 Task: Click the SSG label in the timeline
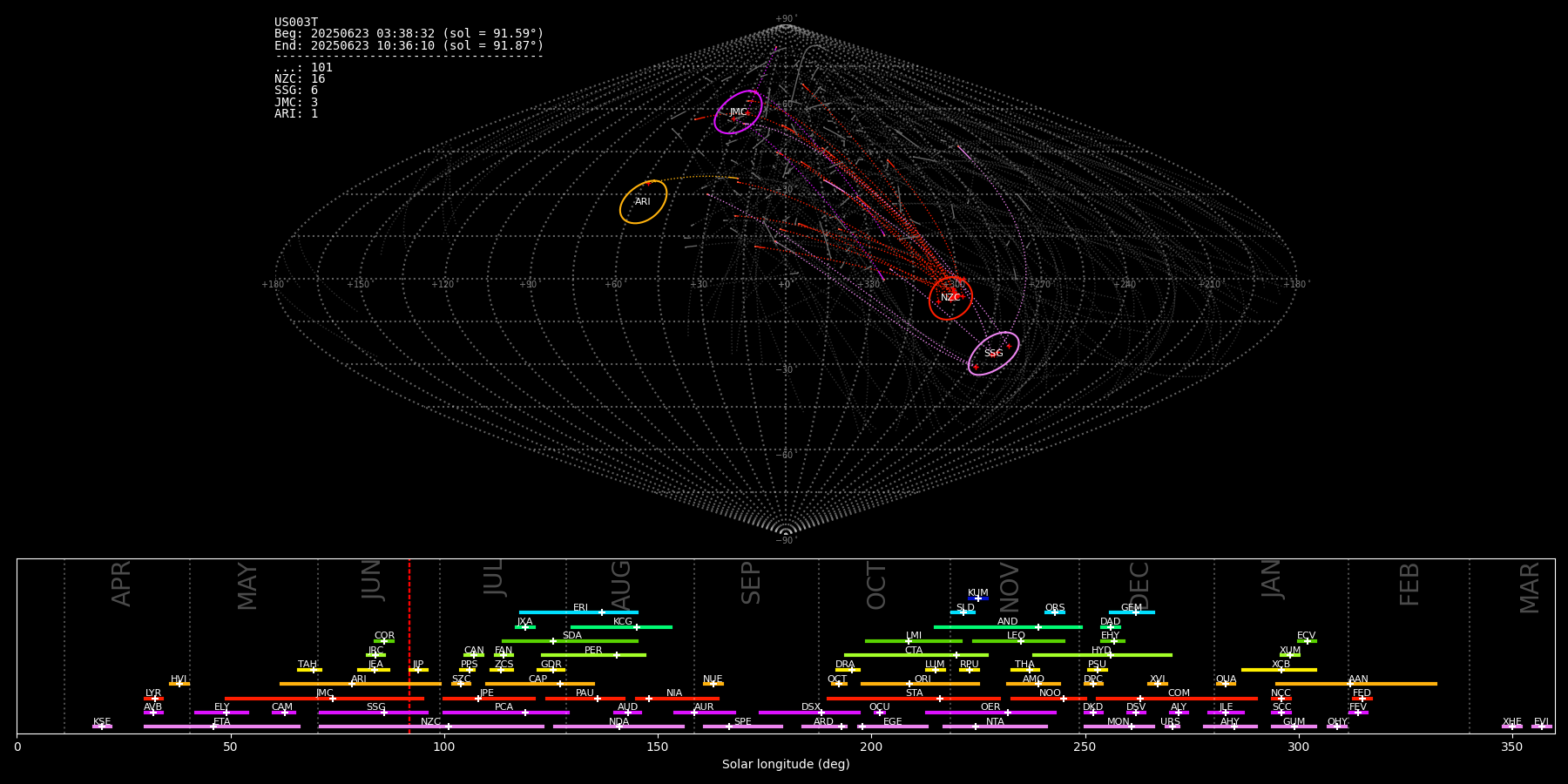[375, 707]
